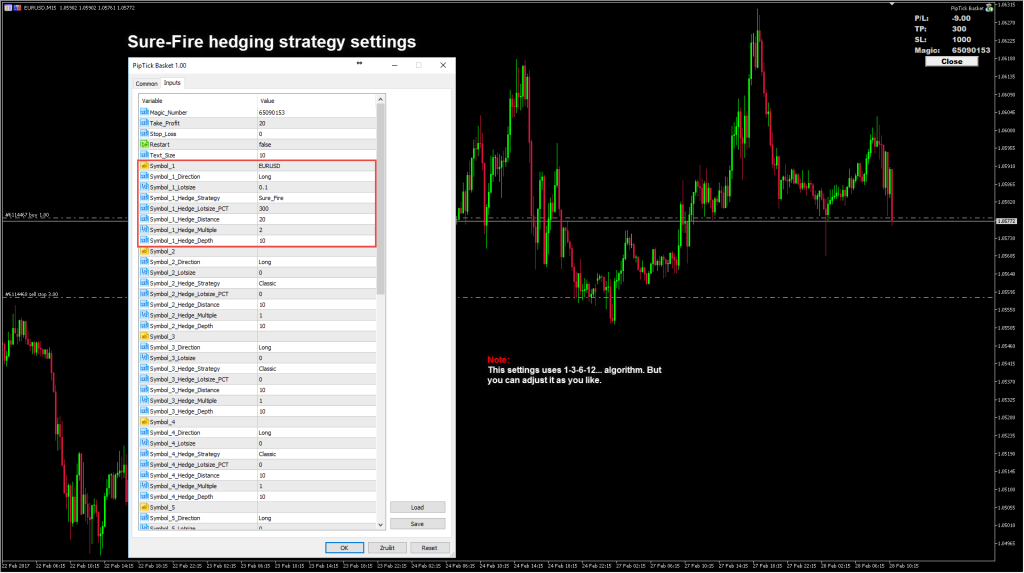The image size is (1024, 573).
Task: Click the icon beside Symbol_2_Hedge_Strategy
Action: pyautogui.click(x=144, y=283)
